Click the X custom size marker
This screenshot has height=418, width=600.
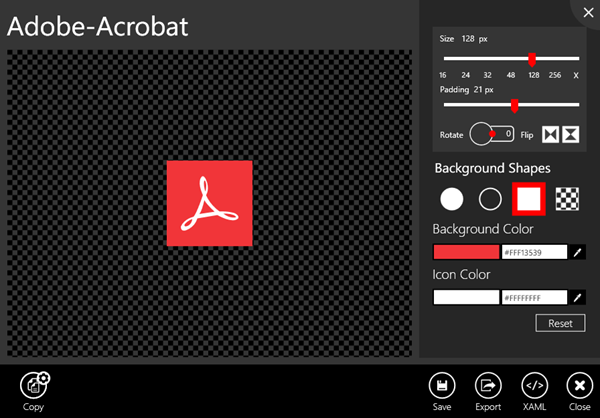pyautogui.click(x=576, y=75)
